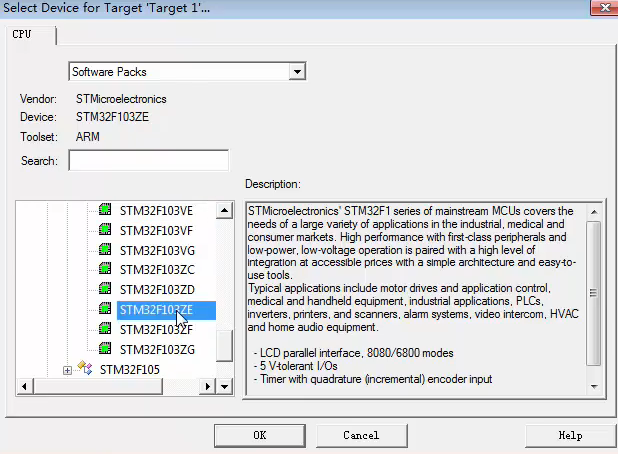This screenshot has height=454, width=618.
Task: Click the '5 V-tolerant I/Os' description line
Action: 296,366
